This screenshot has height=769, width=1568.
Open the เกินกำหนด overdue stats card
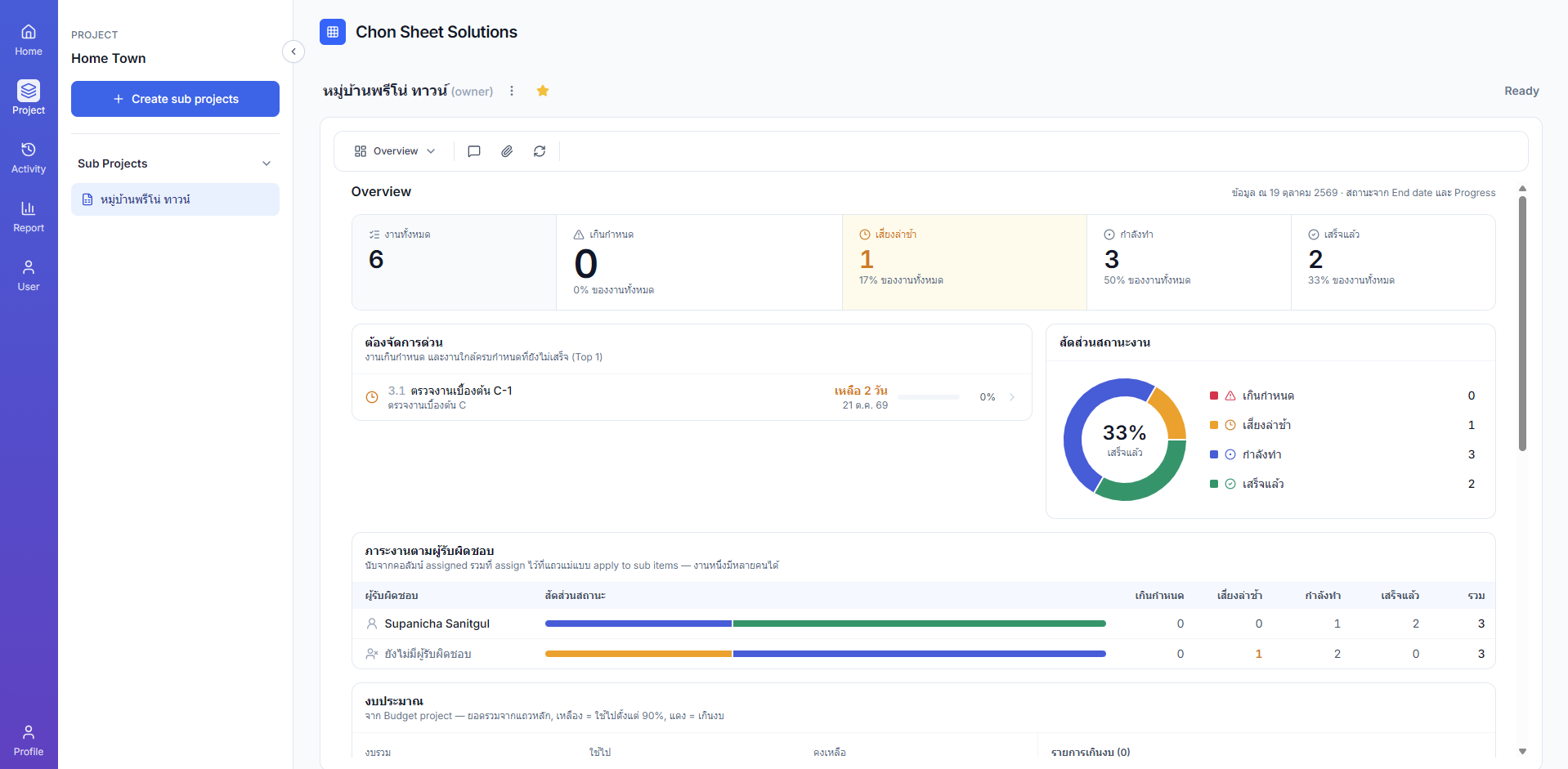pyautogui.click(x=699, y=262)
